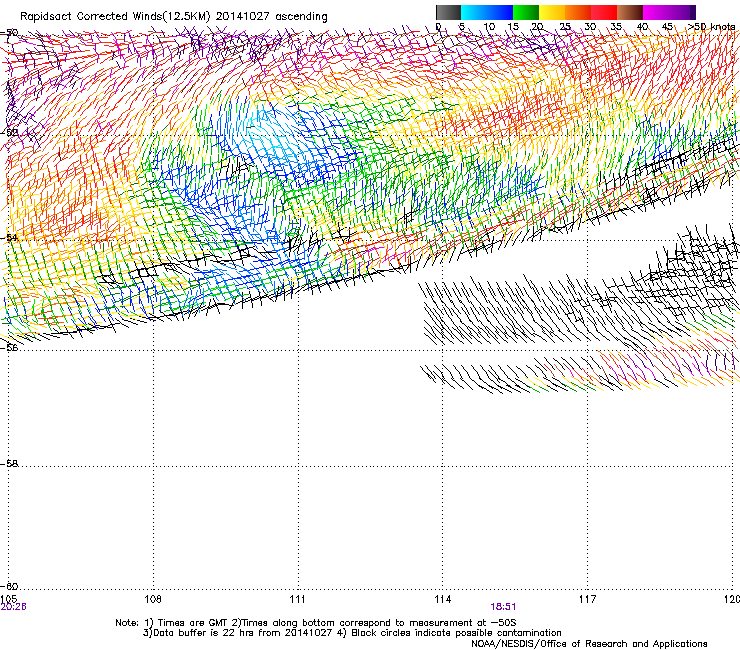This screenshot has height=650, width=740.
Task: Click the latitude label -54
Action: coord(9,237)
